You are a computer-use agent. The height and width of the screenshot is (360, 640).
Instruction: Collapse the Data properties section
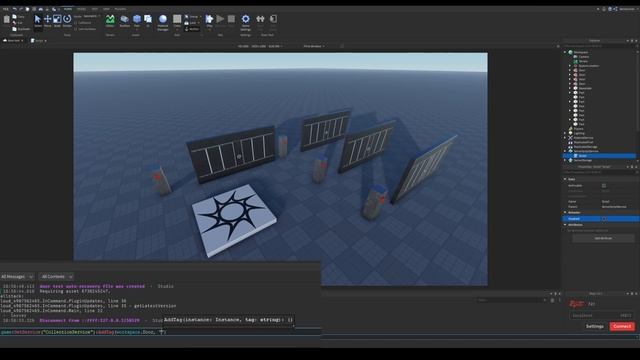coord(565,179)
